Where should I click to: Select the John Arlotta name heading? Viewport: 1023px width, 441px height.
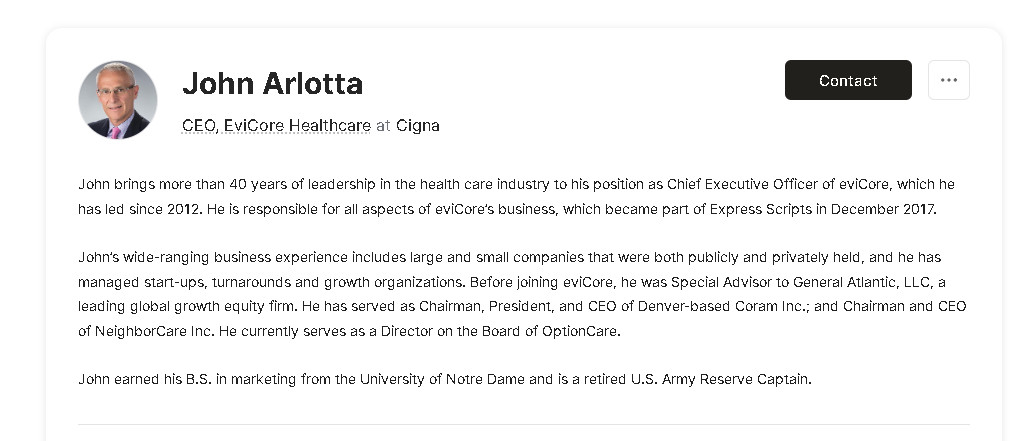pyautogui.click(x=272, y=84)
